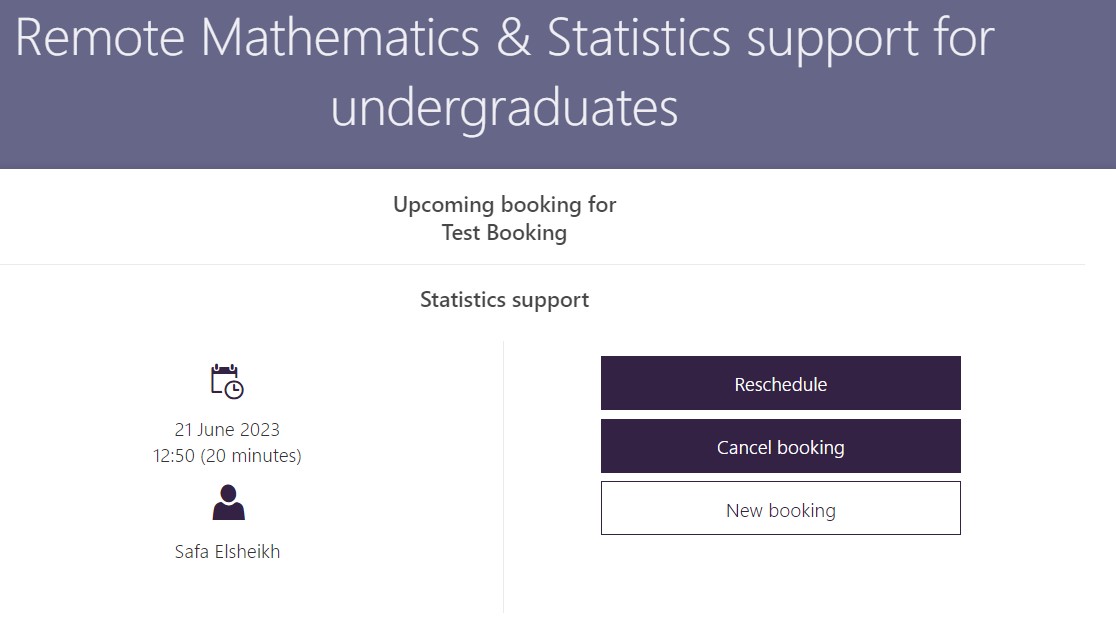Click the Upcoming booking for label

click(504, 205)
